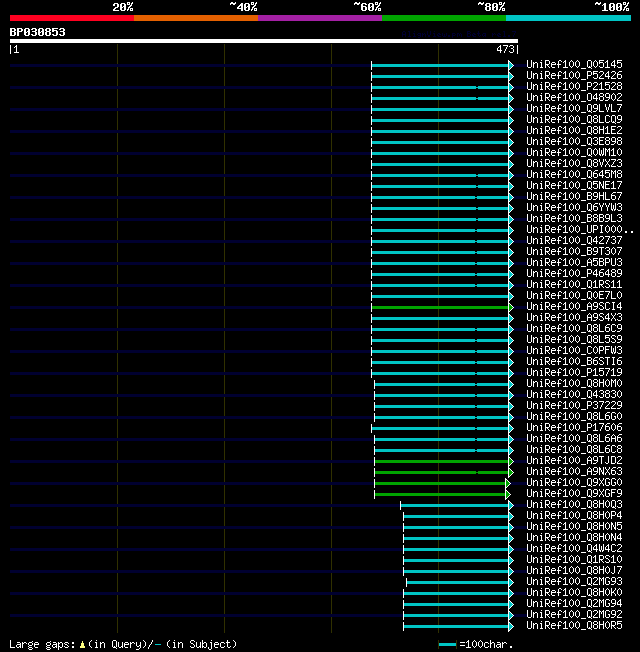Click the green alignment bar for UniRef100_A9SCI4
640x652 pixels.
[442, 308]
